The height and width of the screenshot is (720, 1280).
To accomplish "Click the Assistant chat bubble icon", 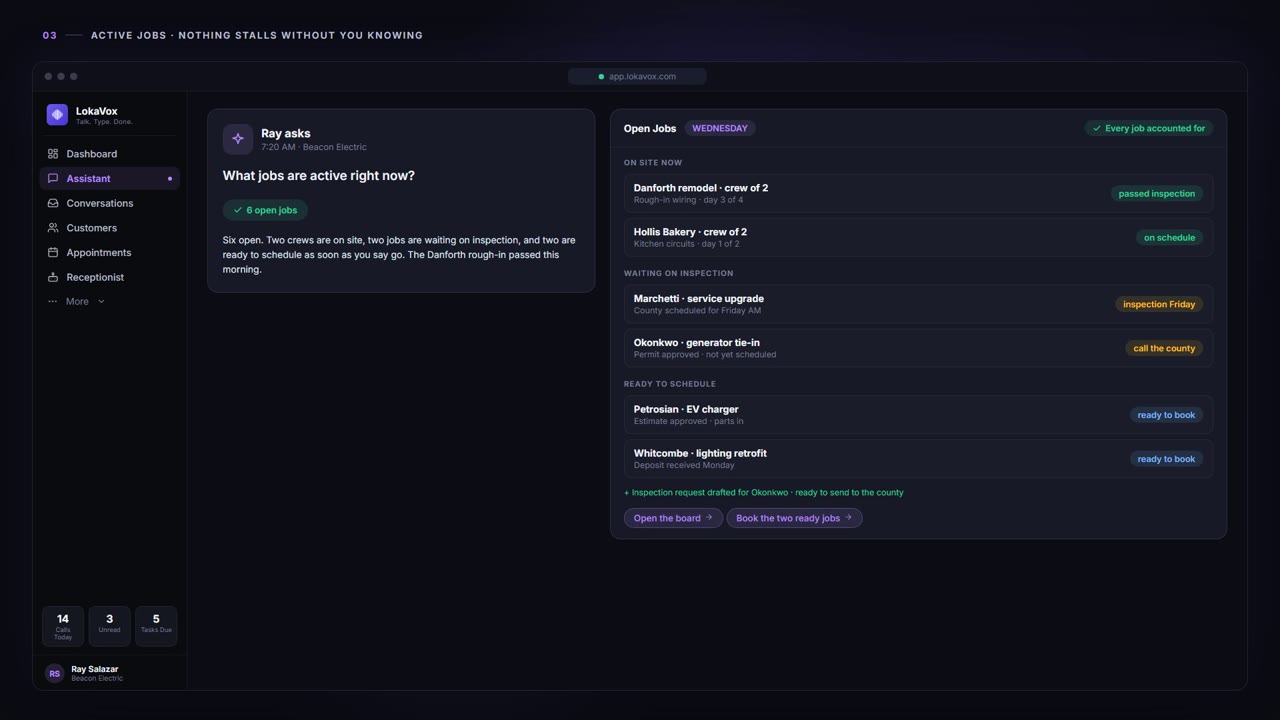I will coord(53,178).
